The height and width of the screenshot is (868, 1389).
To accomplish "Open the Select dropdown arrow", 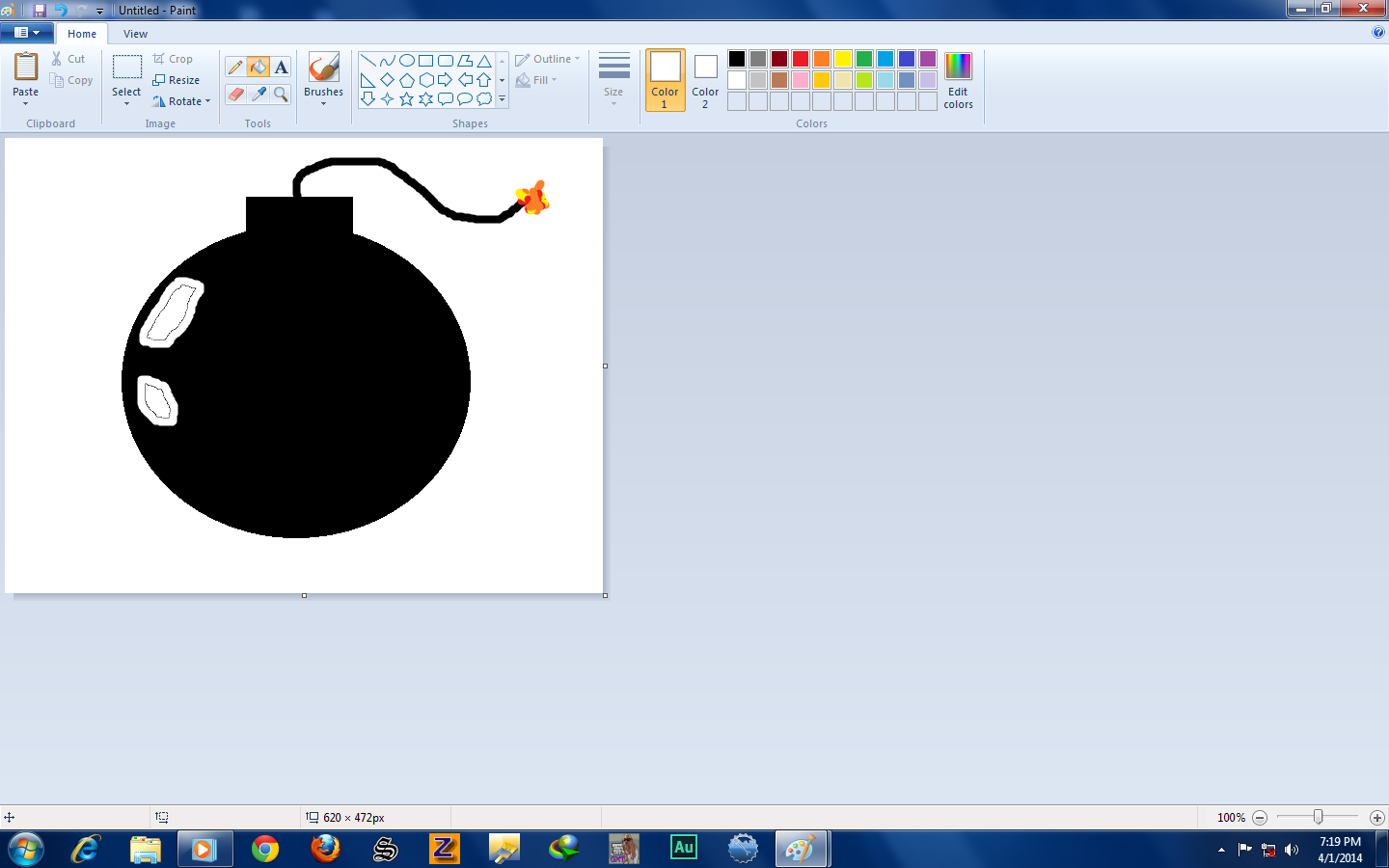I will tap(126, 103).
